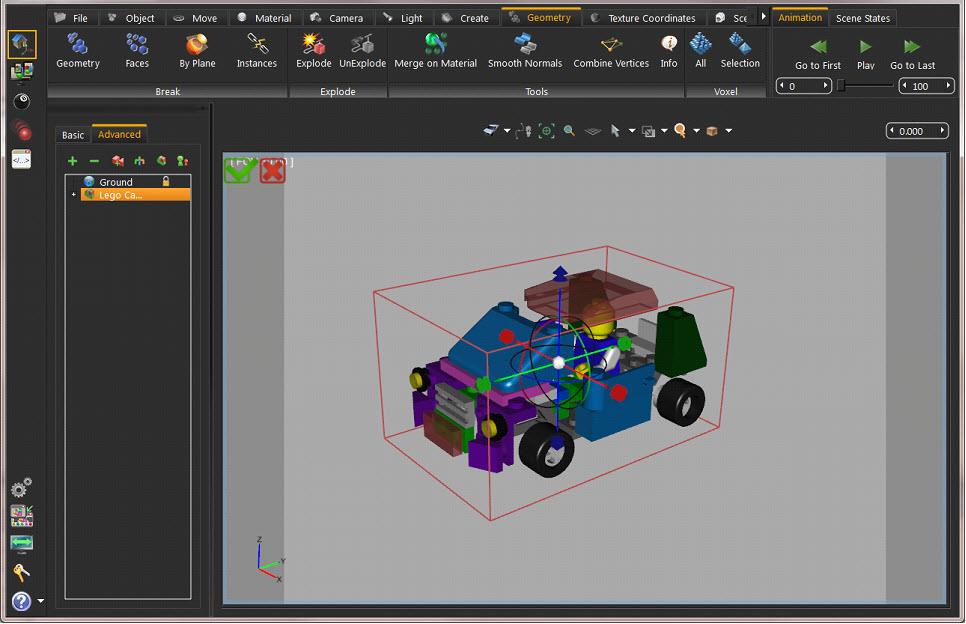Switch to Scene States tab
Screen dimensions: 966x624
pos(863,18)
